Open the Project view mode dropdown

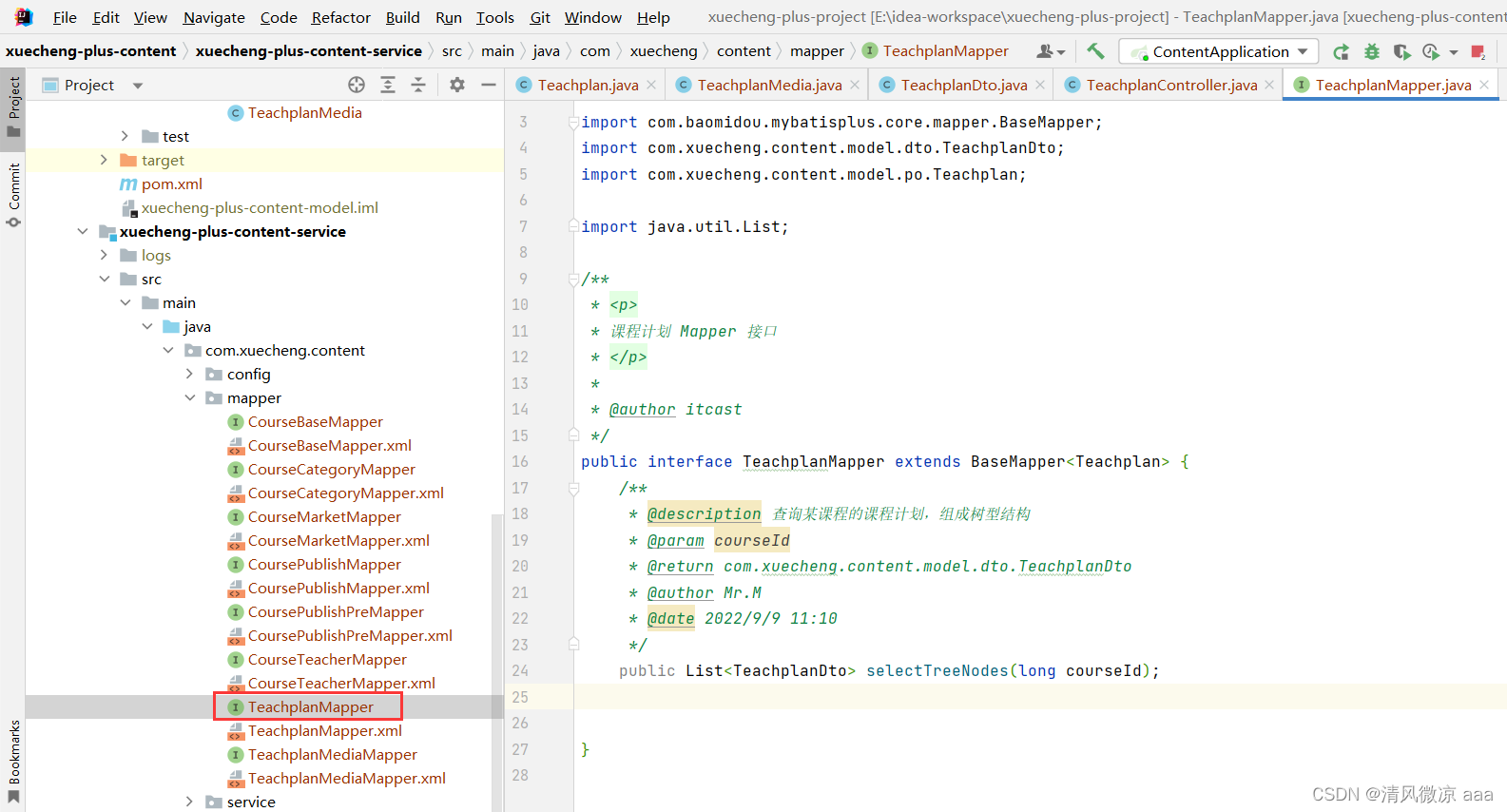pyautogui.click(x=138, y=85)
